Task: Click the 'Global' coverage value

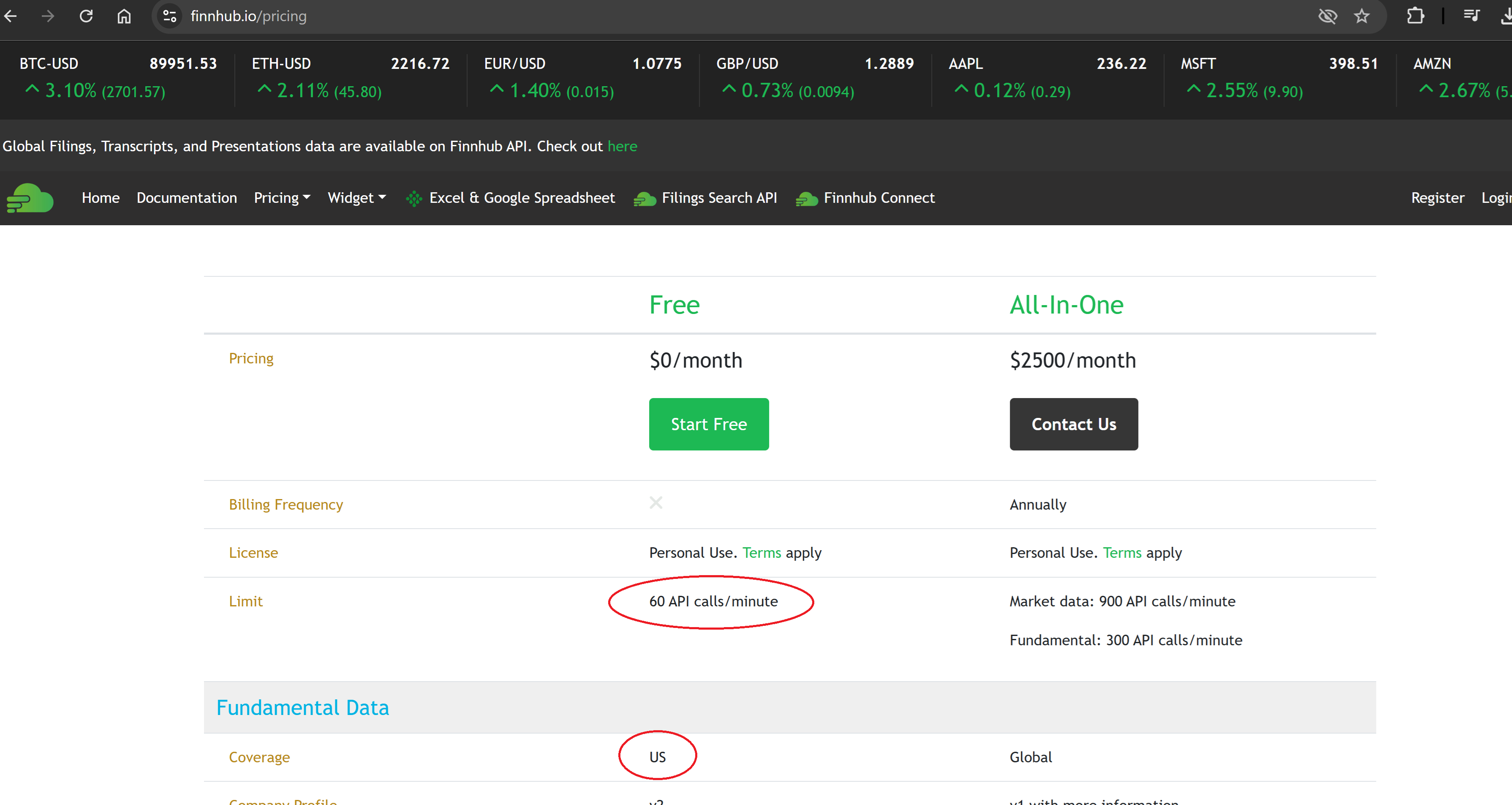Action: click(1031, 757)
